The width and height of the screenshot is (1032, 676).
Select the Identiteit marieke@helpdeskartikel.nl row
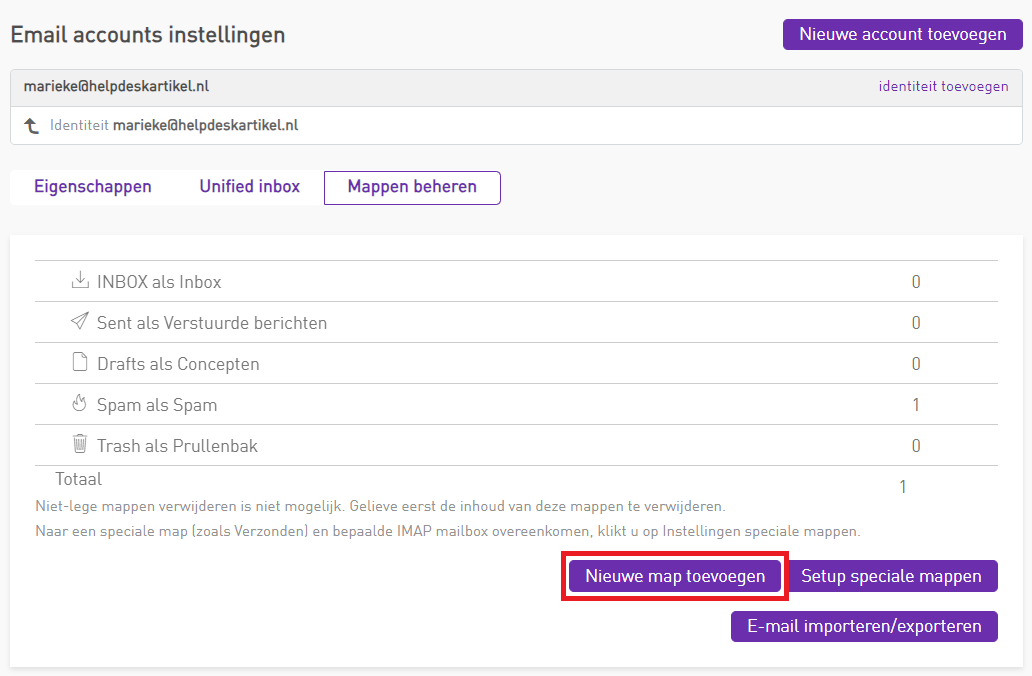[174, 126]
